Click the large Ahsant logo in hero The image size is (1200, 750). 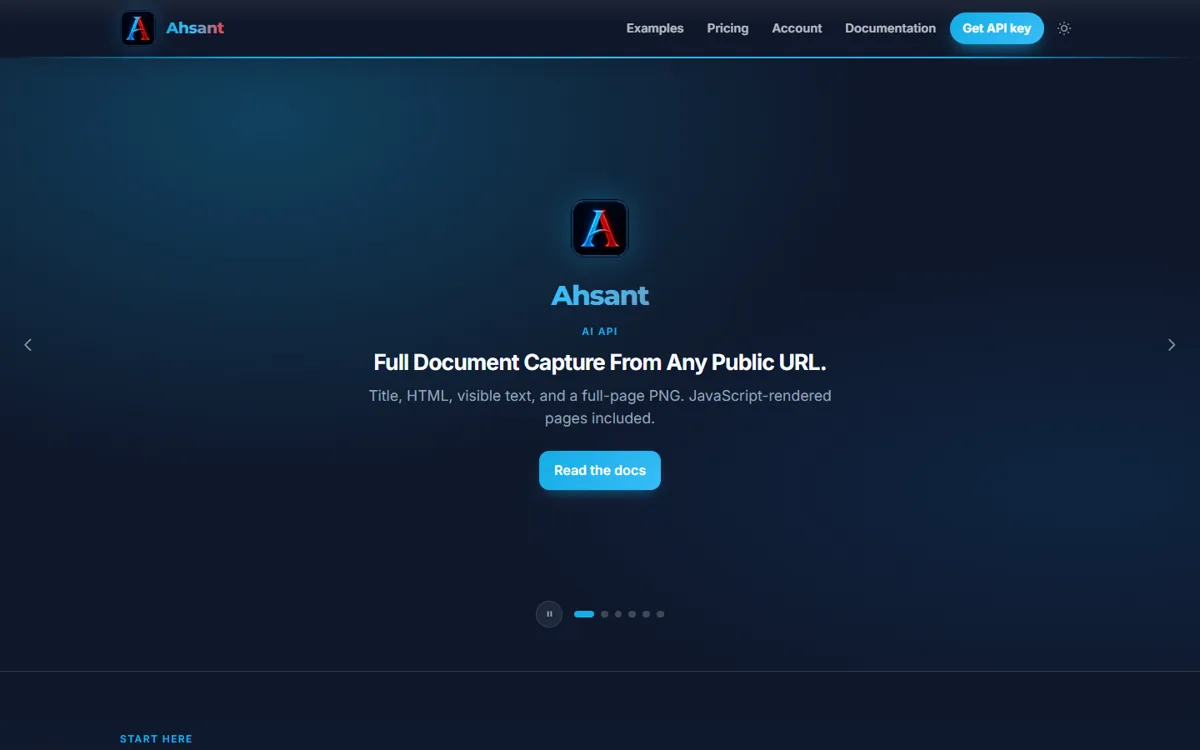(x=600, y=228)
